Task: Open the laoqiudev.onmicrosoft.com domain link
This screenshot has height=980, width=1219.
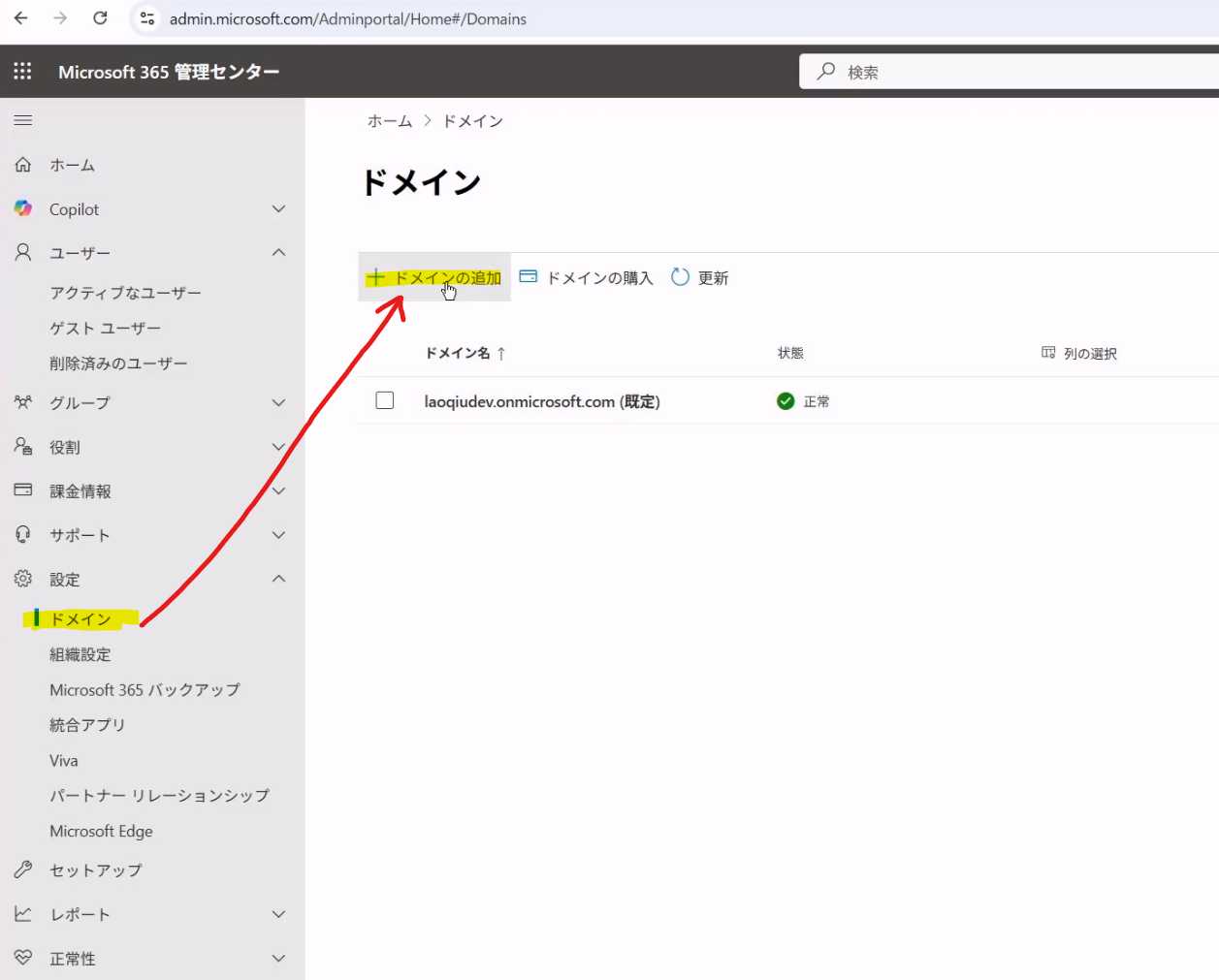Action: [x=519, y=401]
